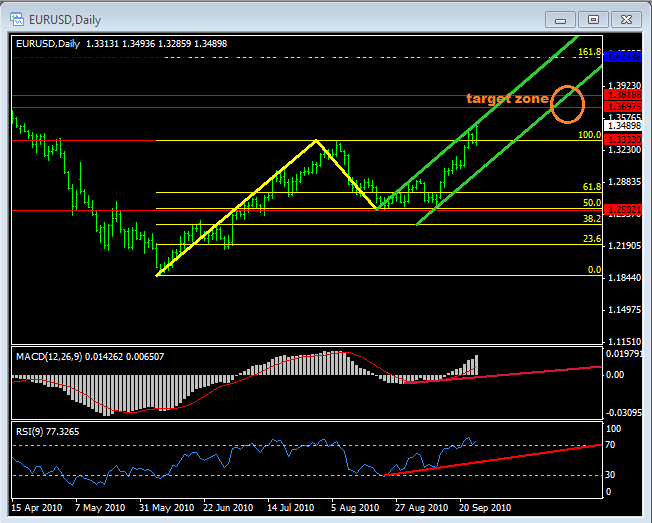Minimize the EURUSD,Daily chart window

[560, 20]
